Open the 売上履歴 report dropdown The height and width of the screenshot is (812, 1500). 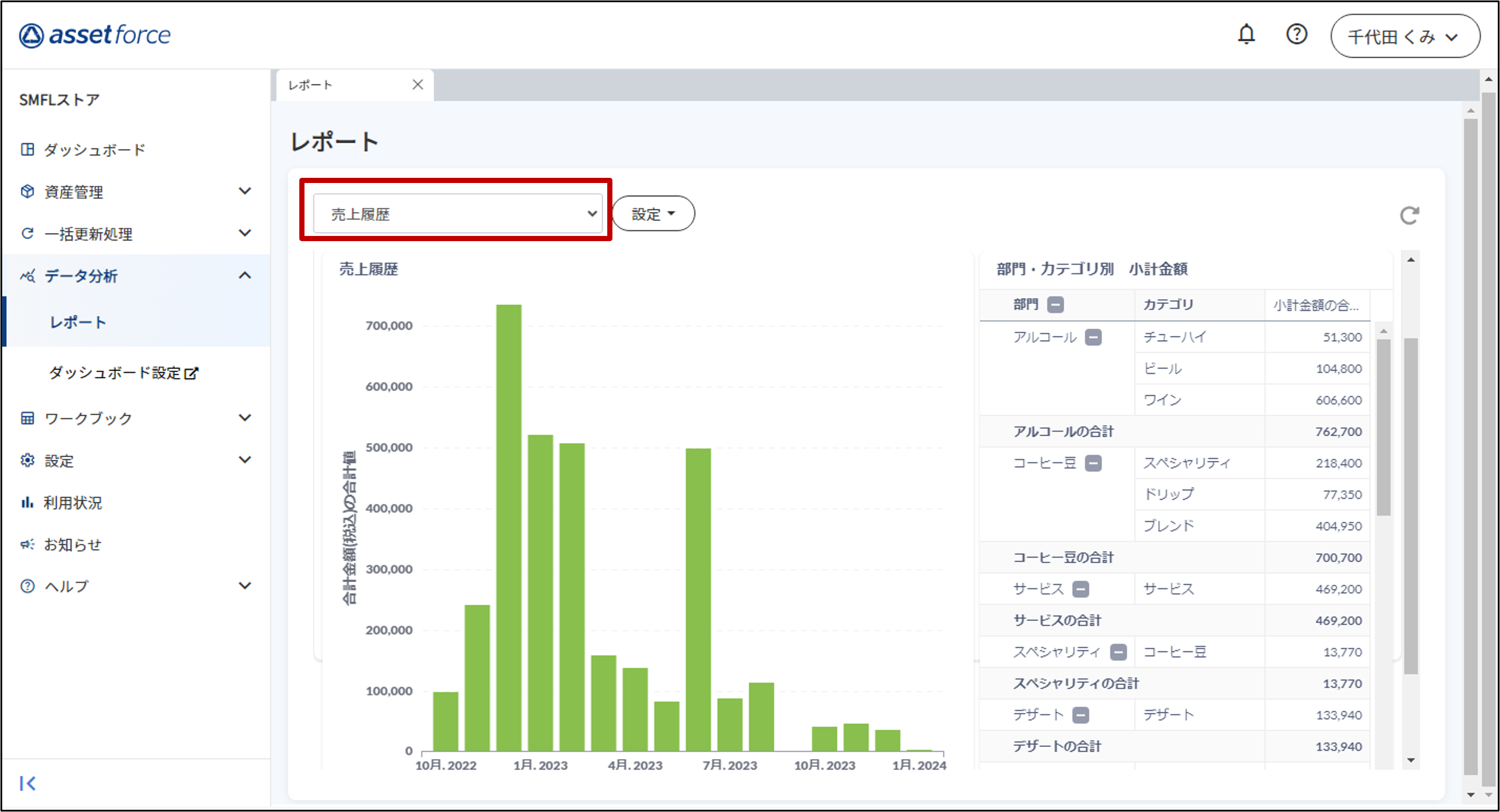[457, 214]
